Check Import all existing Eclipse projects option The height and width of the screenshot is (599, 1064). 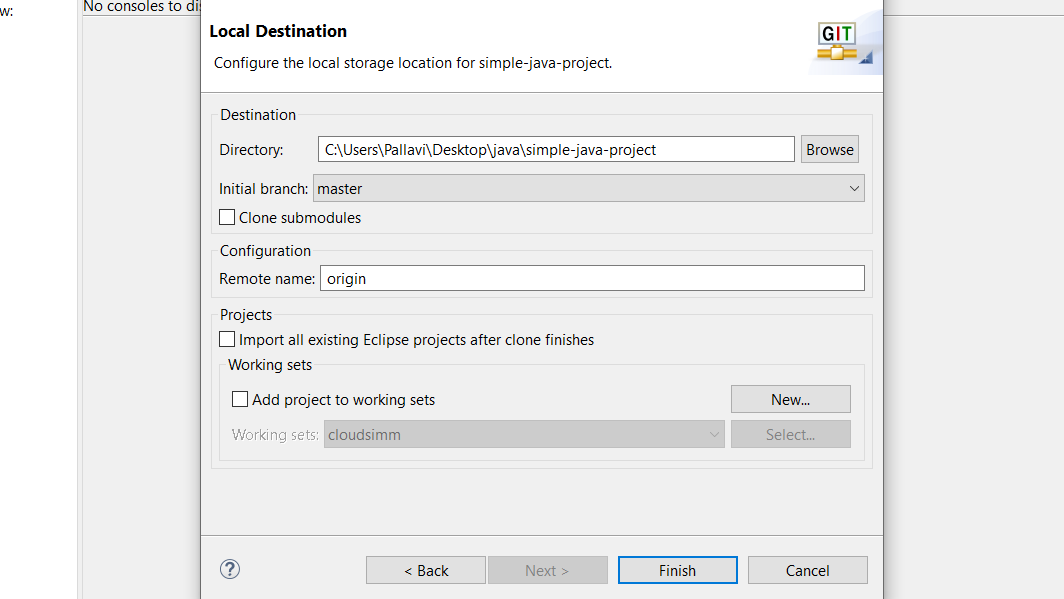pos(228,340)
